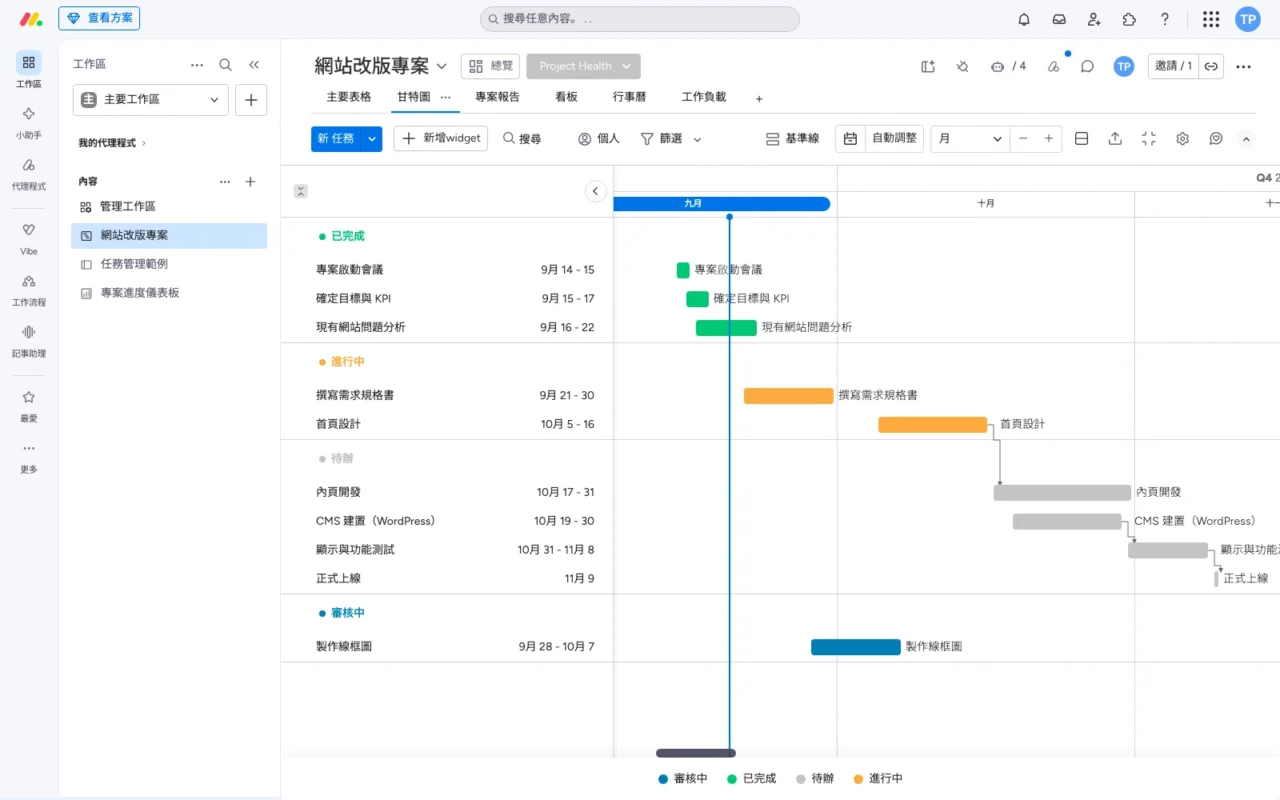
Task: Zoom out timeline with minus button
Action: pos(1022,139)
